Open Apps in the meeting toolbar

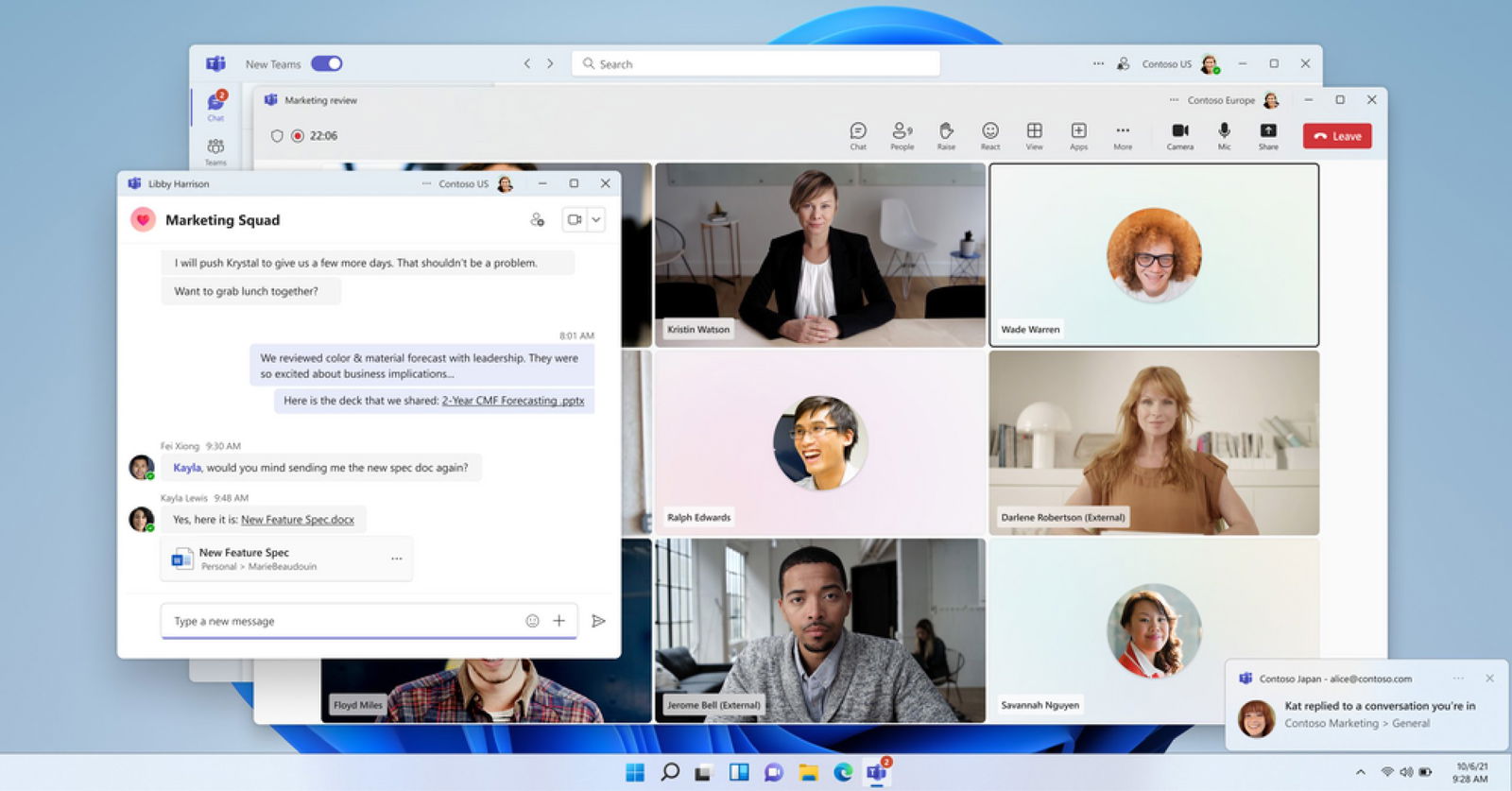coord(1078,135)
